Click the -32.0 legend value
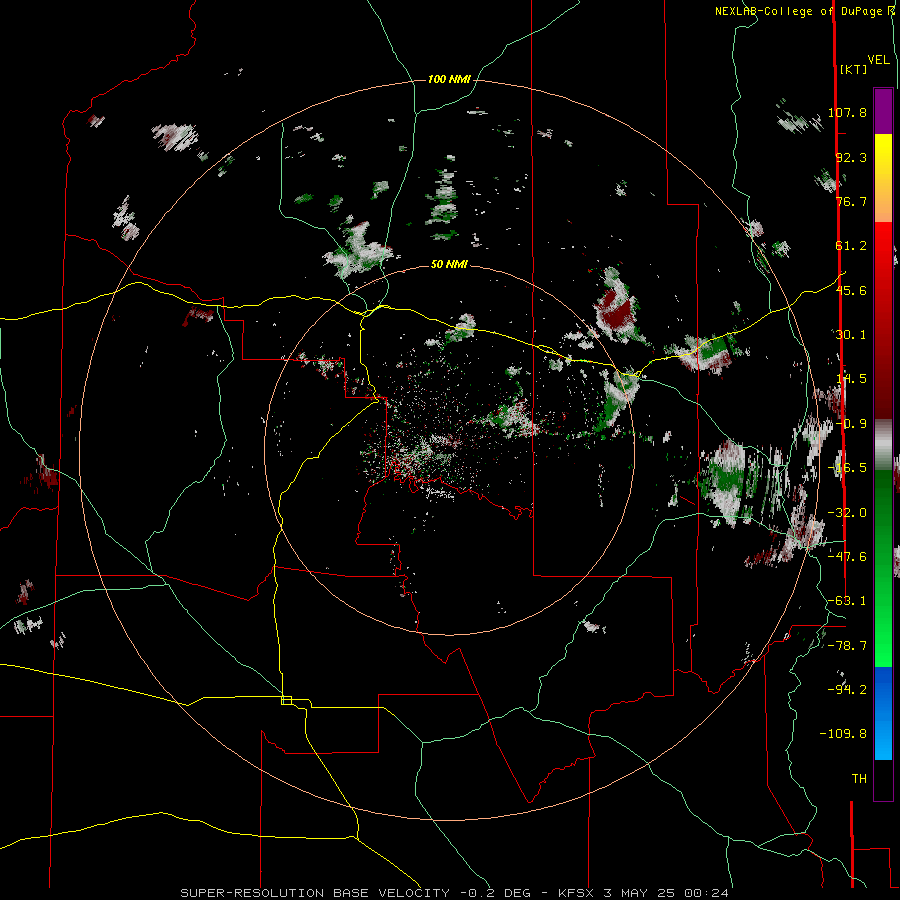Image resolution: width=900 pixels, height=900 pixels. pyautogui.click(x=847, y=513)
